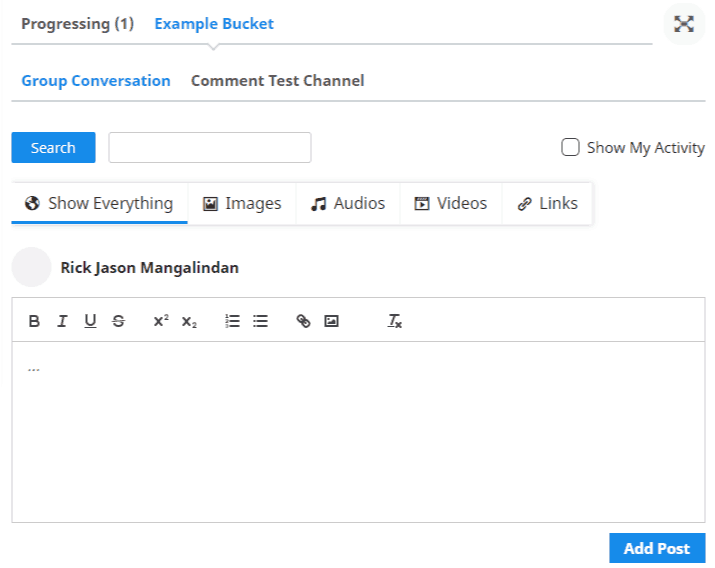This screenshot has height=568, width=715.
Task: Expand panel to fullscreen
Action: [684, 24]
